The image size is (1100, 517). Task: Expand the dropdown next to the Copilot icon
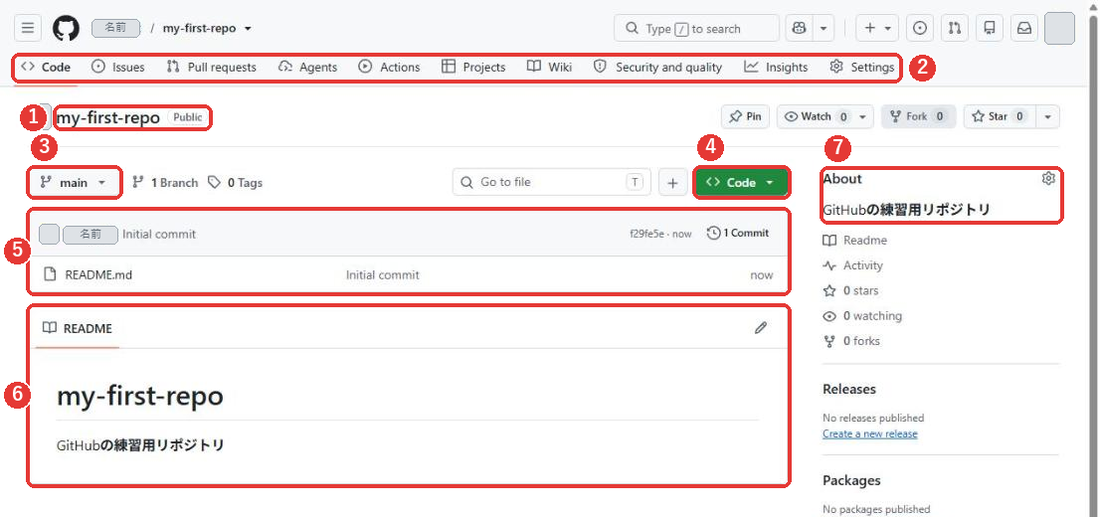pos(823,29)
